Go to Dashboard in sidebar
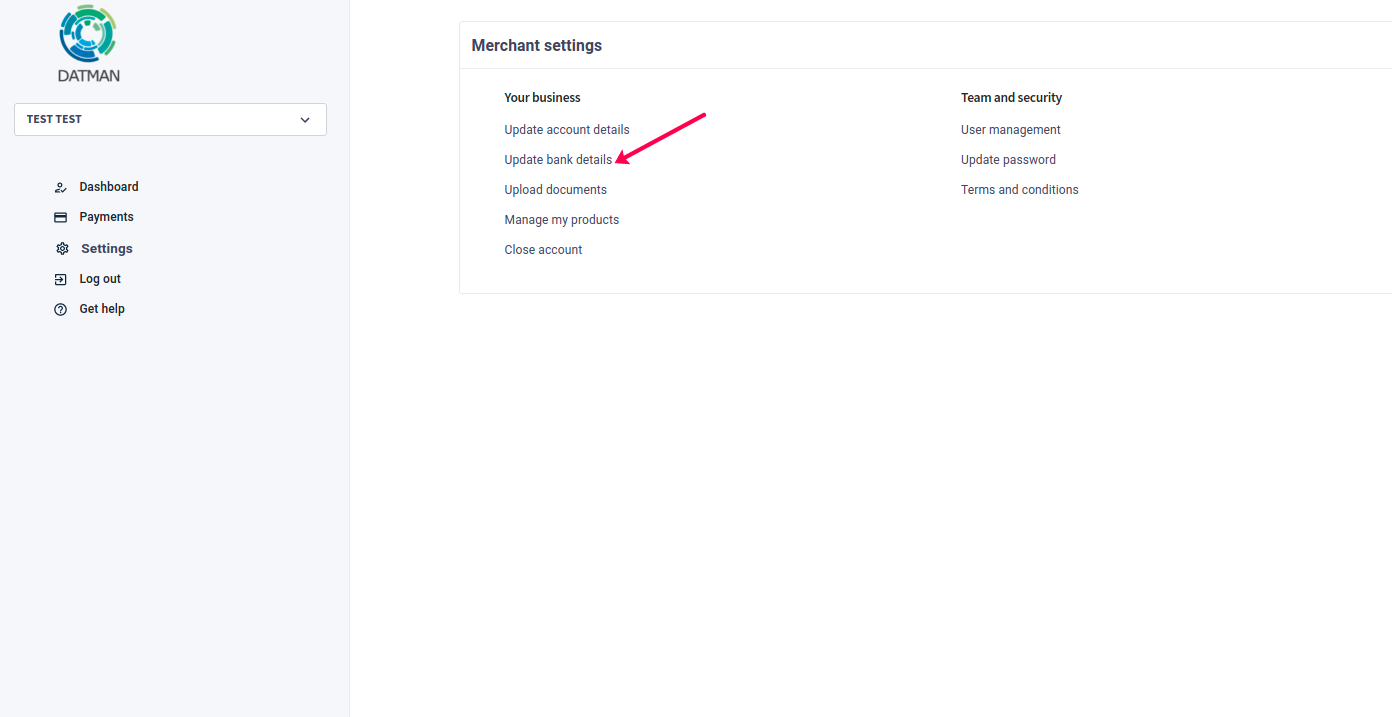Image resolution: width=1392 pixels, height=717 pixels. tap(109, 187)
